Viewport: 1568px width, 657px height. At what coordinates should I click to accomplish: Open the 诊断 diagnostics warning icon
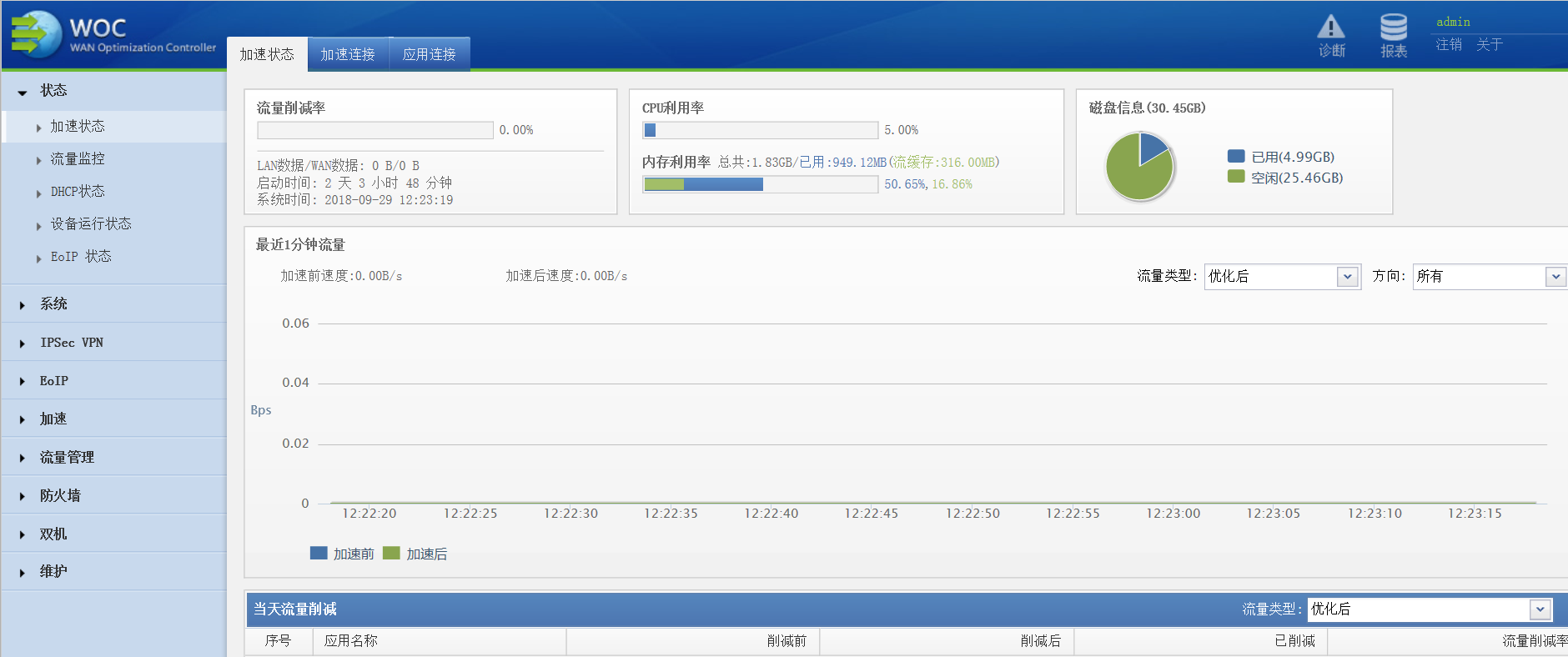(x=1330, y=28)
